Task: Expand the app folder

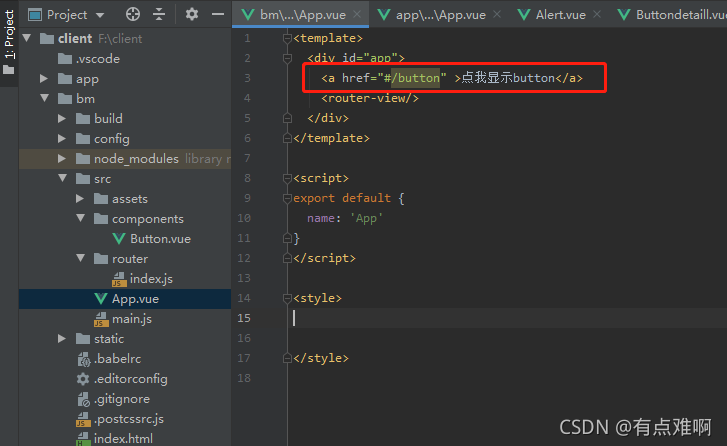Action: (44, 78)
